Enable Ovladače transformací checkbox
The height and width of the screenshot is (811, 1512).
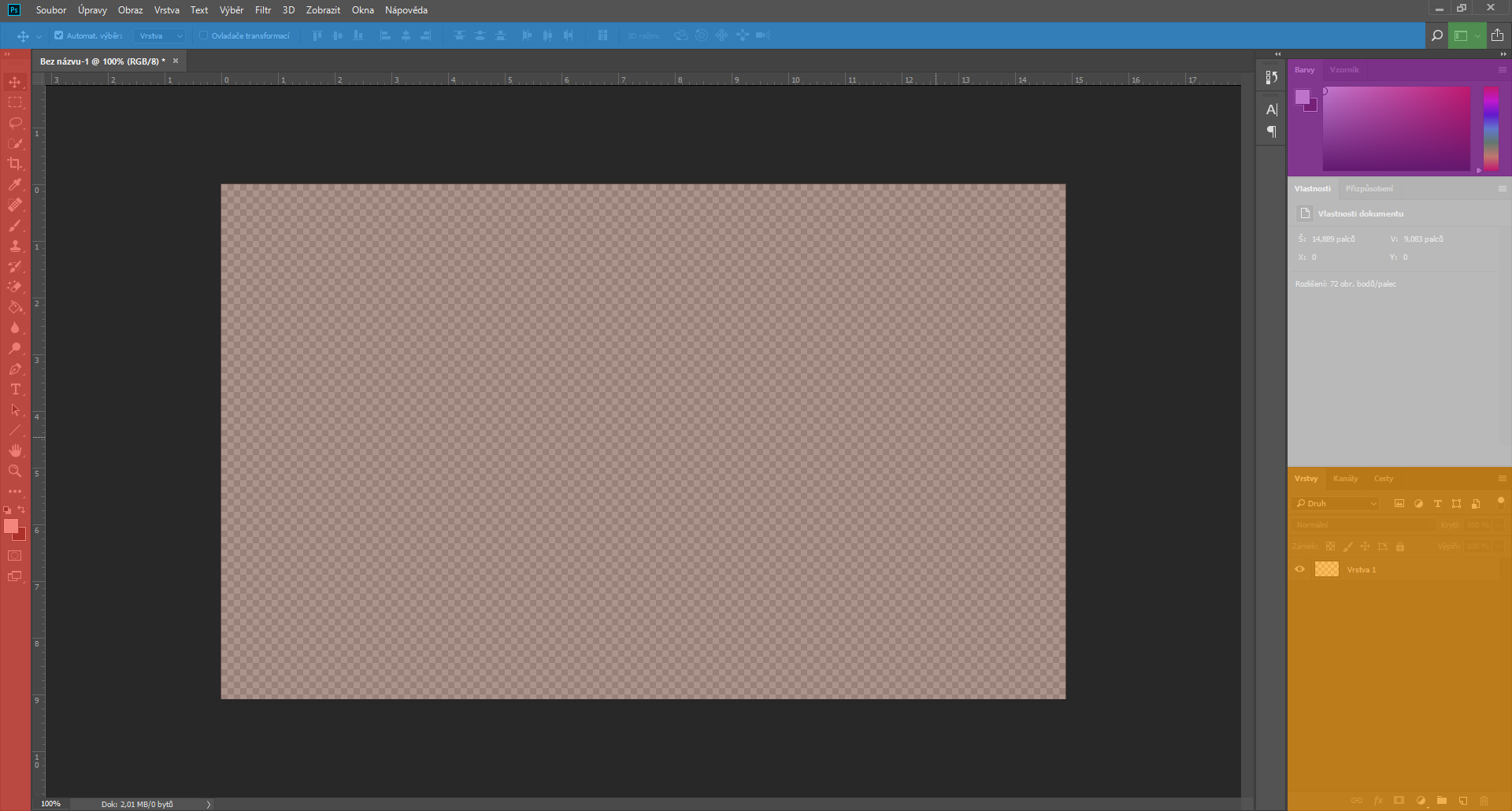point(203,35)
